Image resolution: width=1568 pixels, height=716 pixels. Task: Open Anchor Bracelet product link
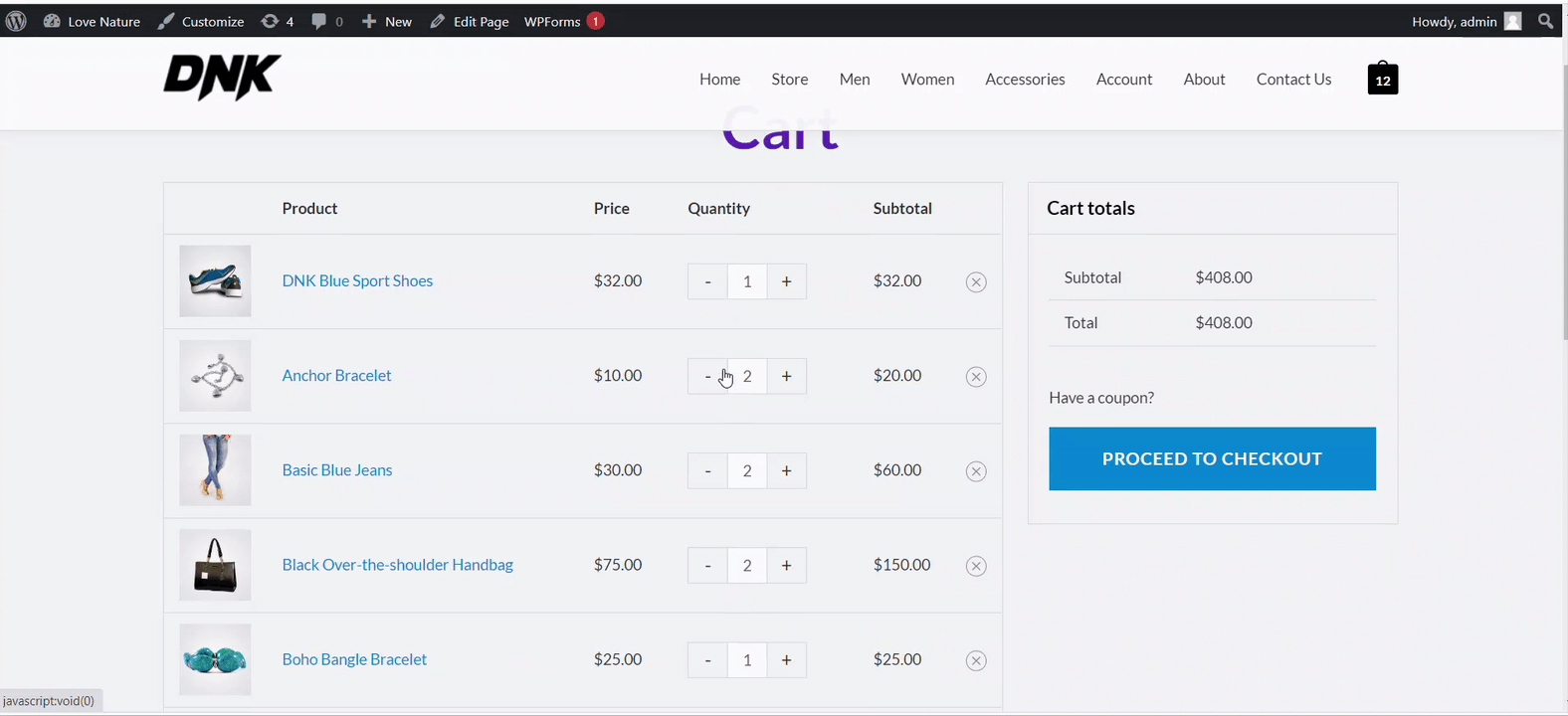(x=336, y=375)
